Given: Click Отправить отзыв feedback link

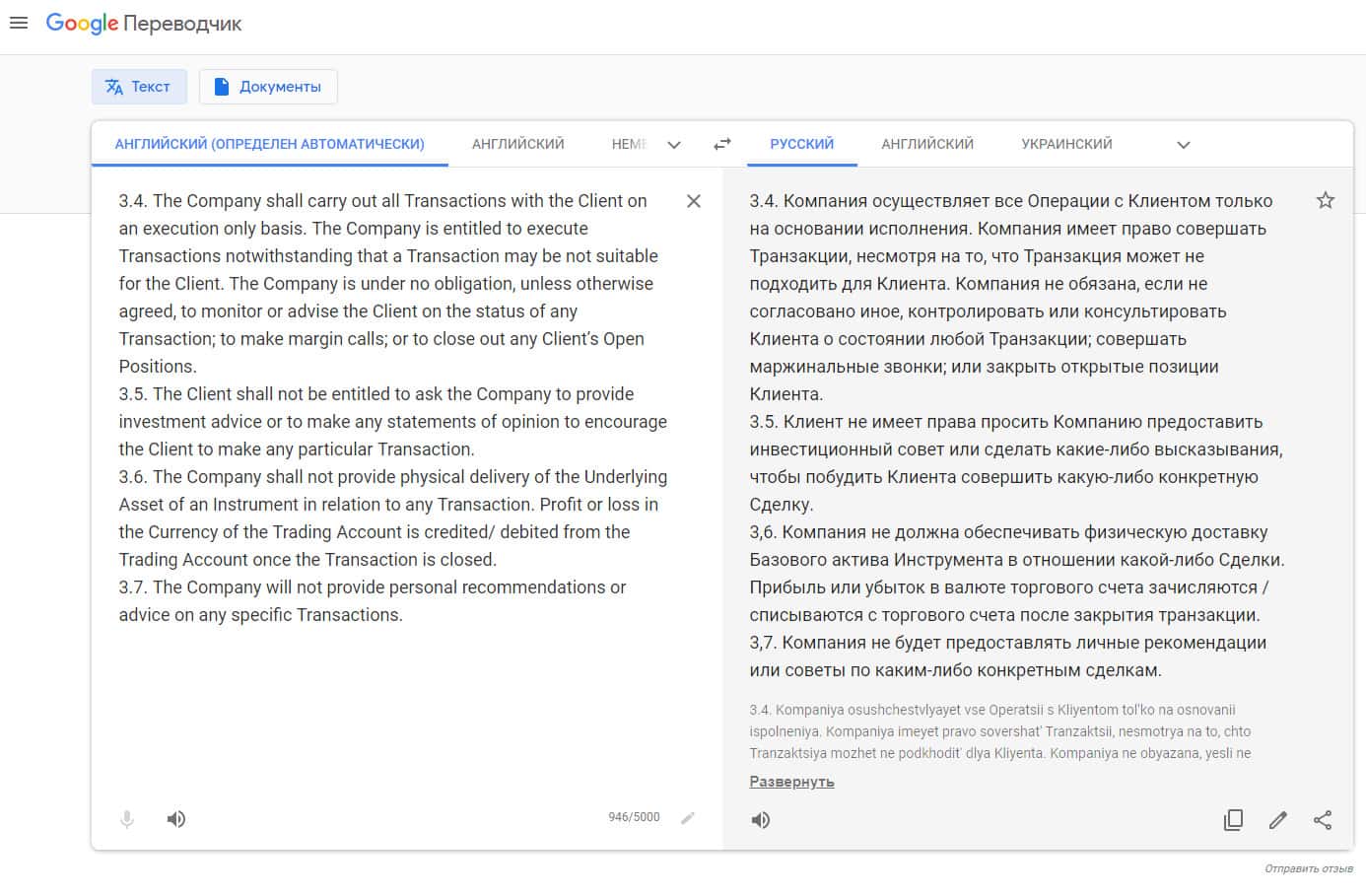Looking at the screenshot, I should [1308, 868].
